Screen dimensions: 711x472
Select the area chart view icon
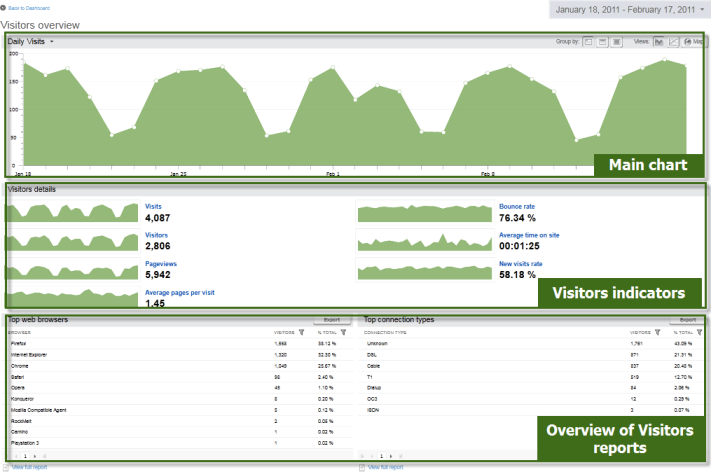[658, 42]
